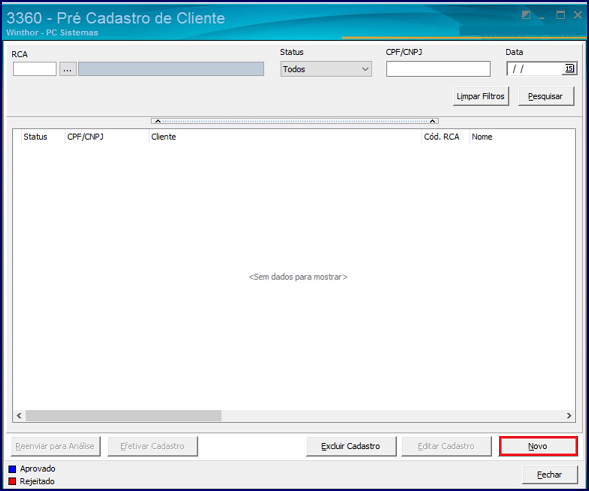Click the Efetivar Cadastro button

tap(153, 446)
